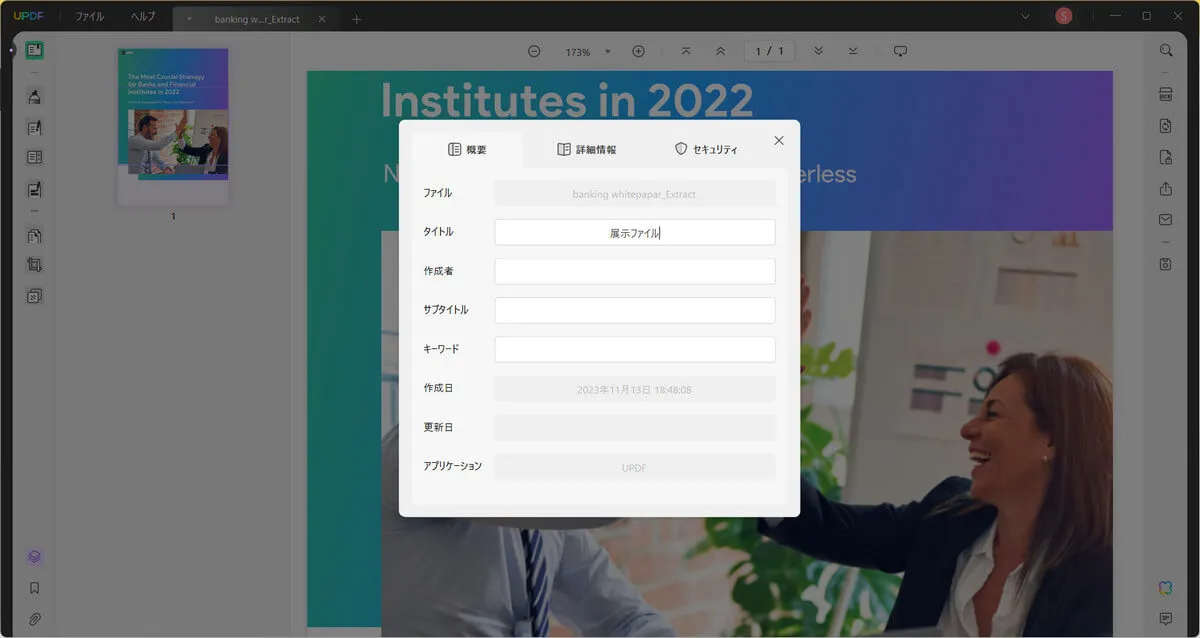This screenshot has height=638, width=1200.
Task: Open the Reader mode icon in left sidebar
Action: (x=34, y=50)
